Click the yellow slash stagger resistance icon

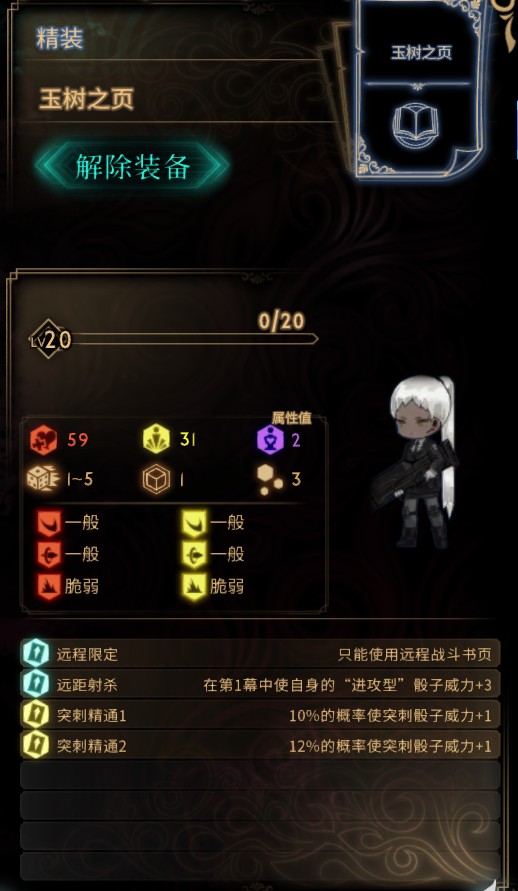[x=194, y=523]
